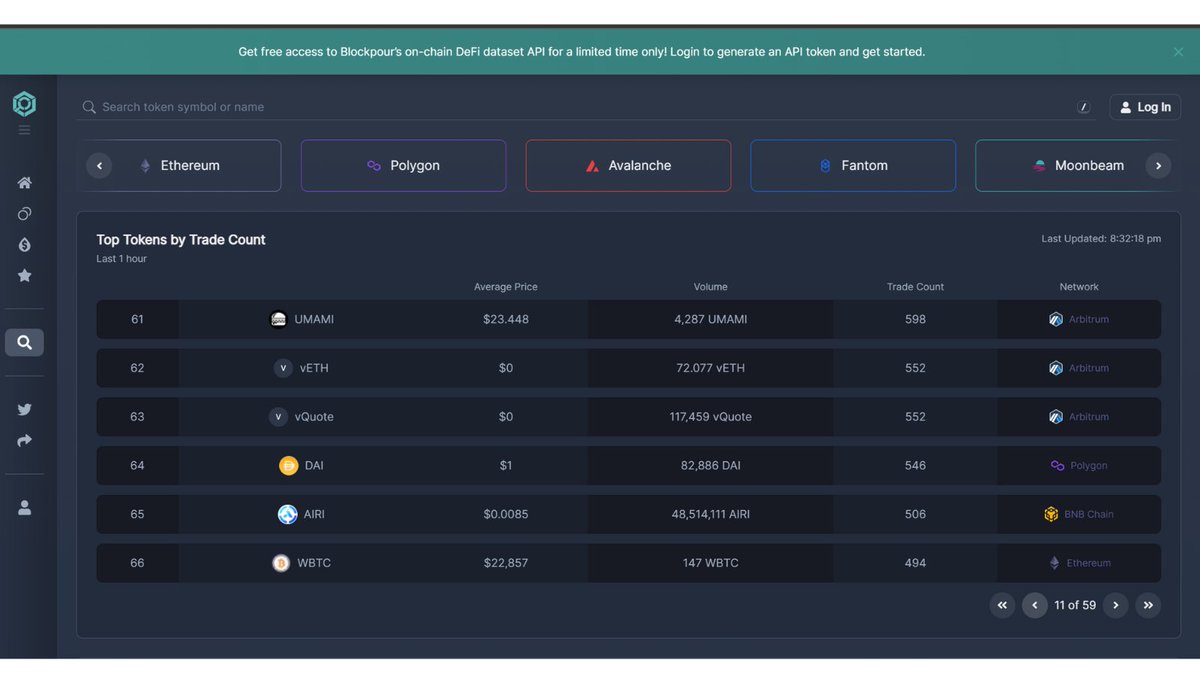This screenshot has height=675, width=1200.
Task: Click the Blockpour hexagon logo
Action: [x=24, y=104]
